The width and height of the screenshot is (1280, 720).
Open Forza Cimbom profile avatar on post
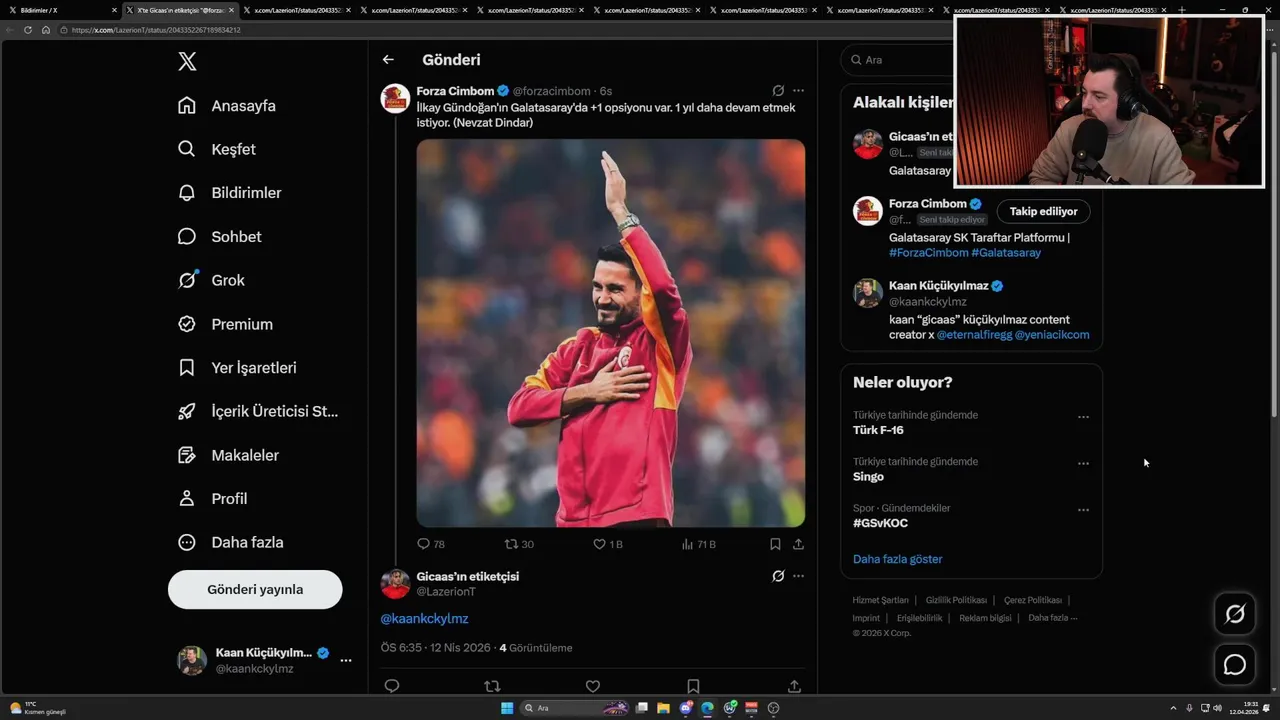396,98
